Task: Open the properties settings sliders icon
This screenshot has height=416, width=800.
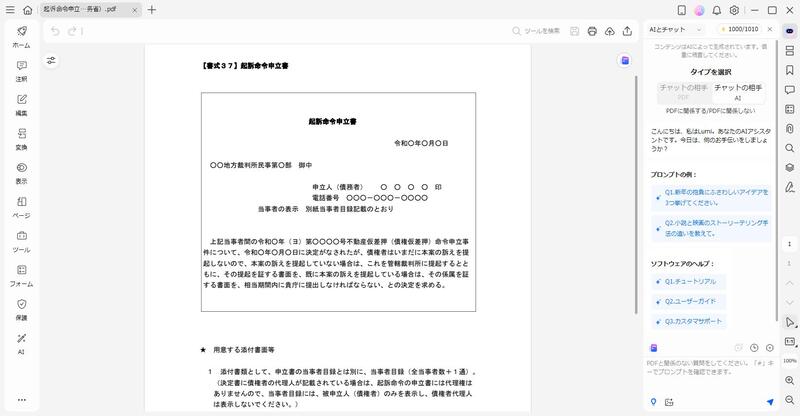Action: click(51, 61)
